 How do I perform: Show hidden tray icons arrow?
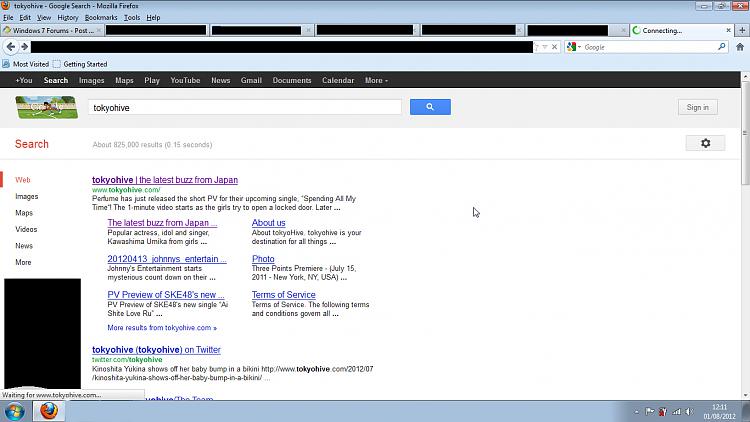(x=637, y=411)
